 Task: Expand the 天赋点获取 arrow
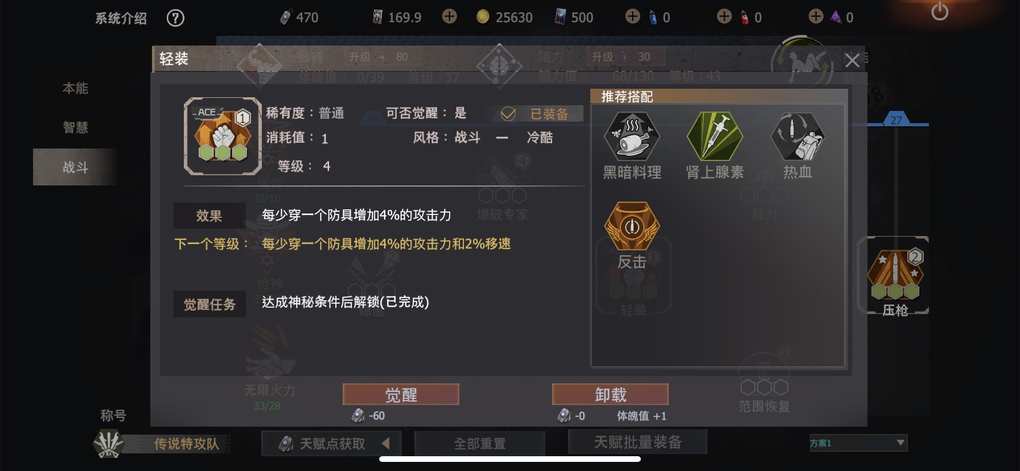[x=386, y=444]
